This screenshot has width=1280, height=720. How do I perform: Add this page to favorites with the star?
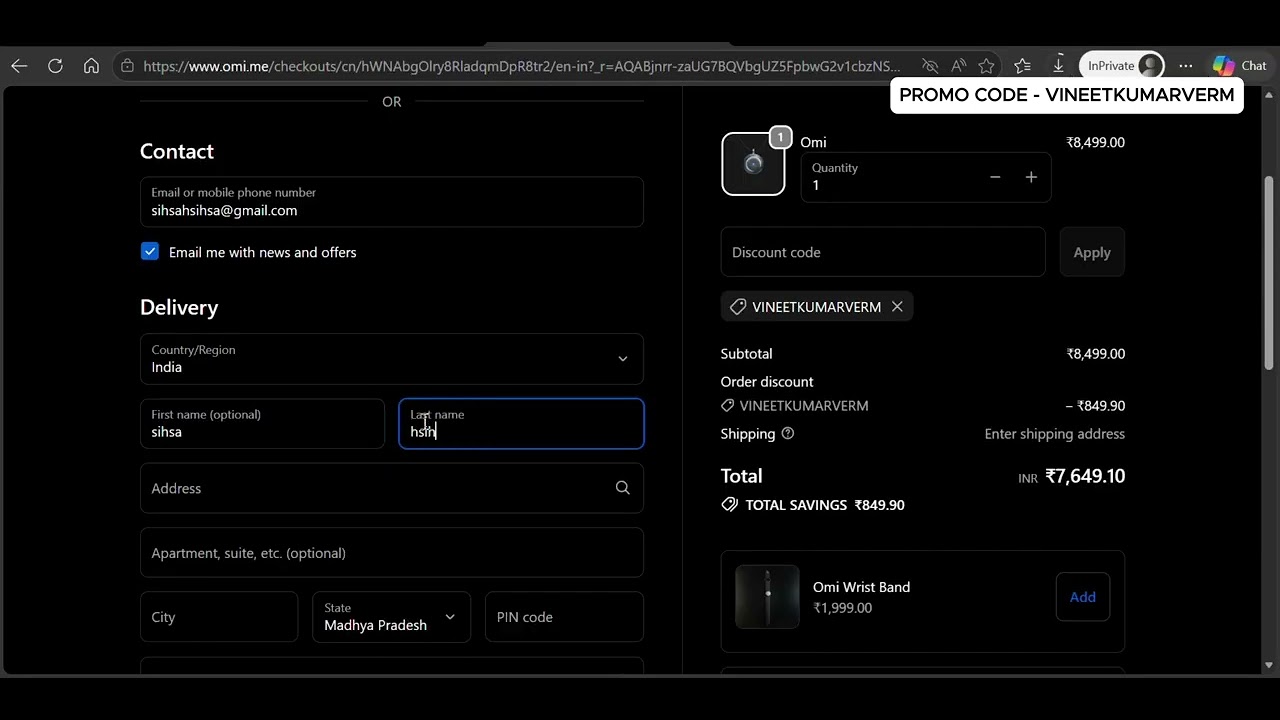pos(987,66)
